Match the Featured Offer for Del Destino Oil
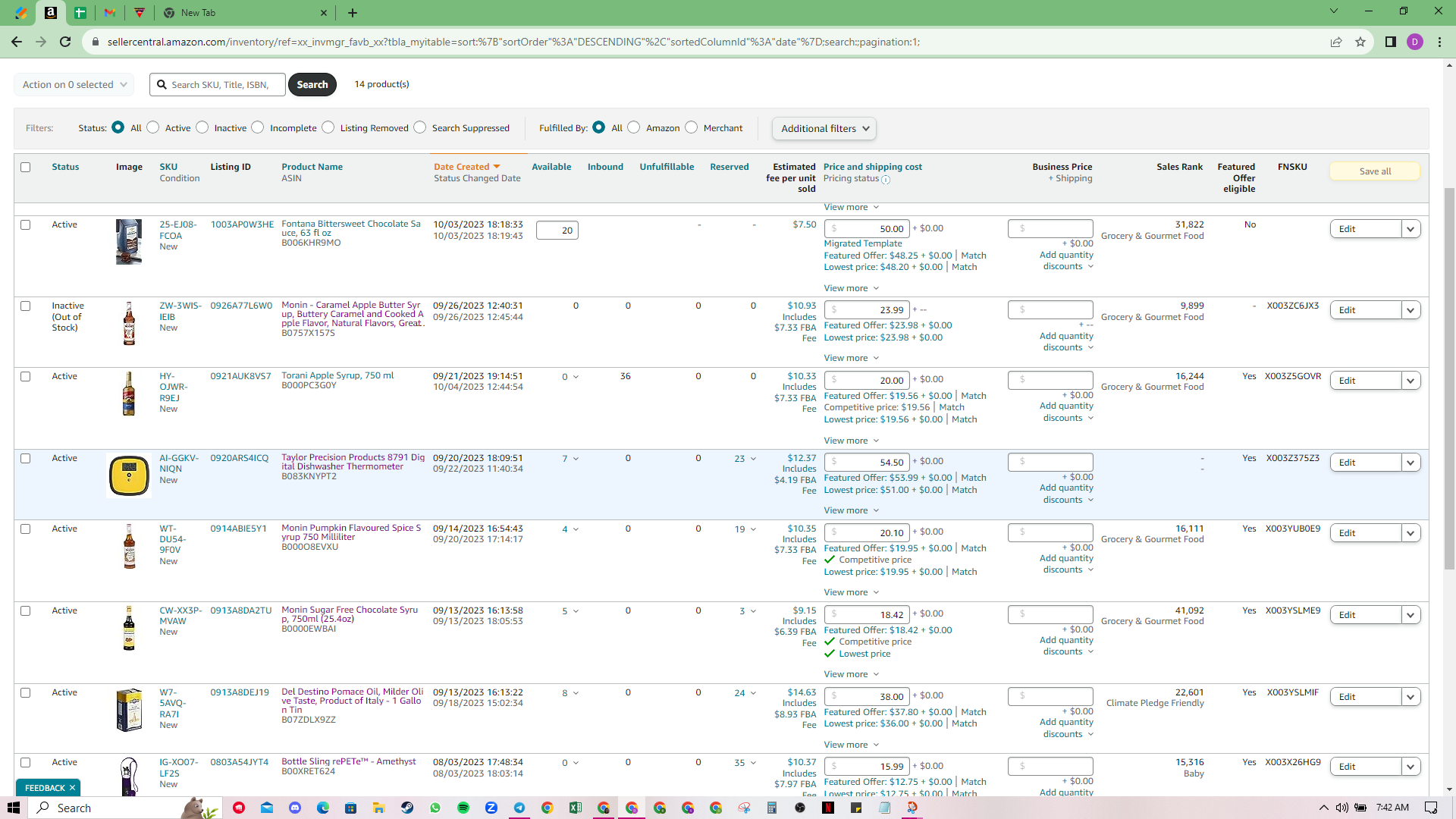 pyautogui.click(x=974, y=712)
